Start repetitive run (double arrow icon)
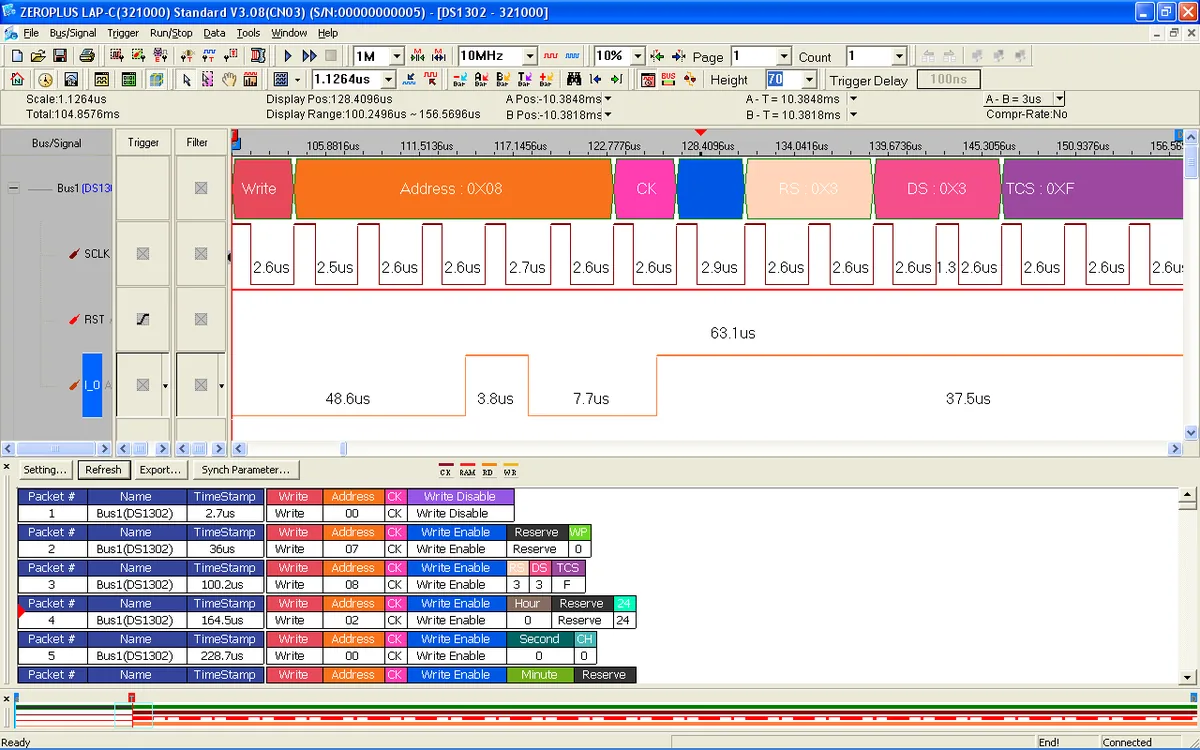The width and height of the screenshot is (1200, 750). coord(309,56)
